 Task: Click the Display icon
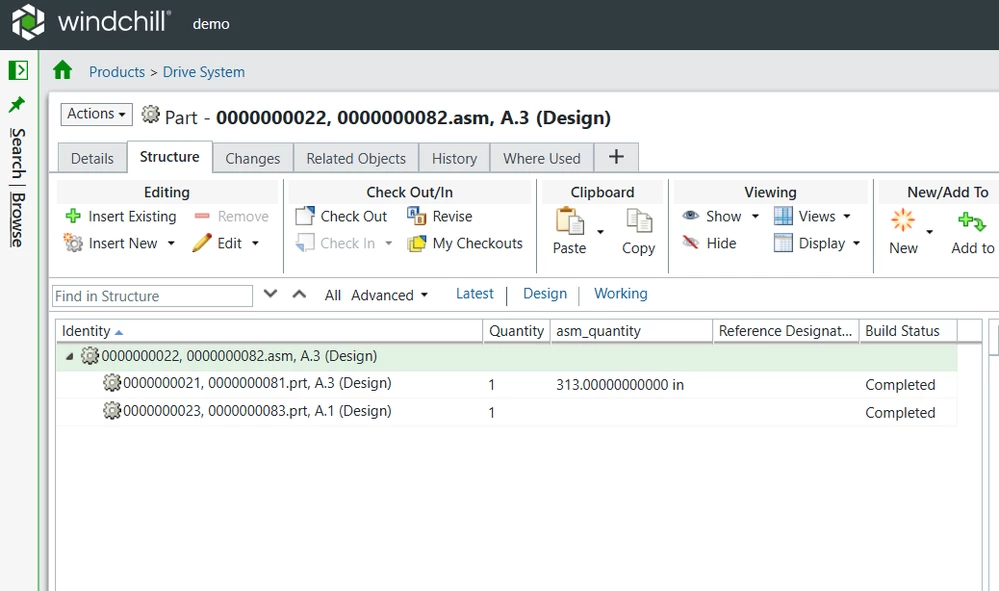(x=783, y=243)
